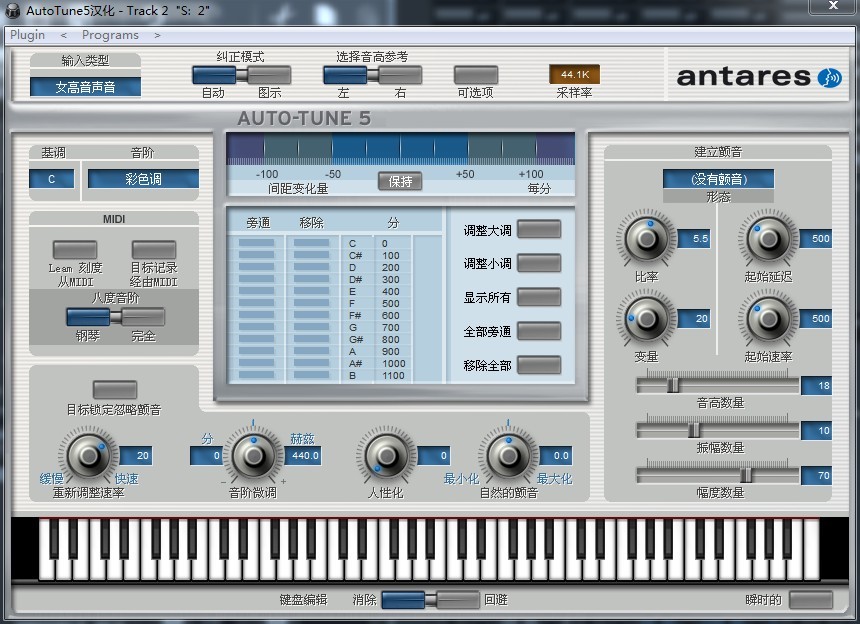860x624 pixels.
Task: Toggle 选择音高参考 switch between 左 and 右
Action: coord(372,75)
